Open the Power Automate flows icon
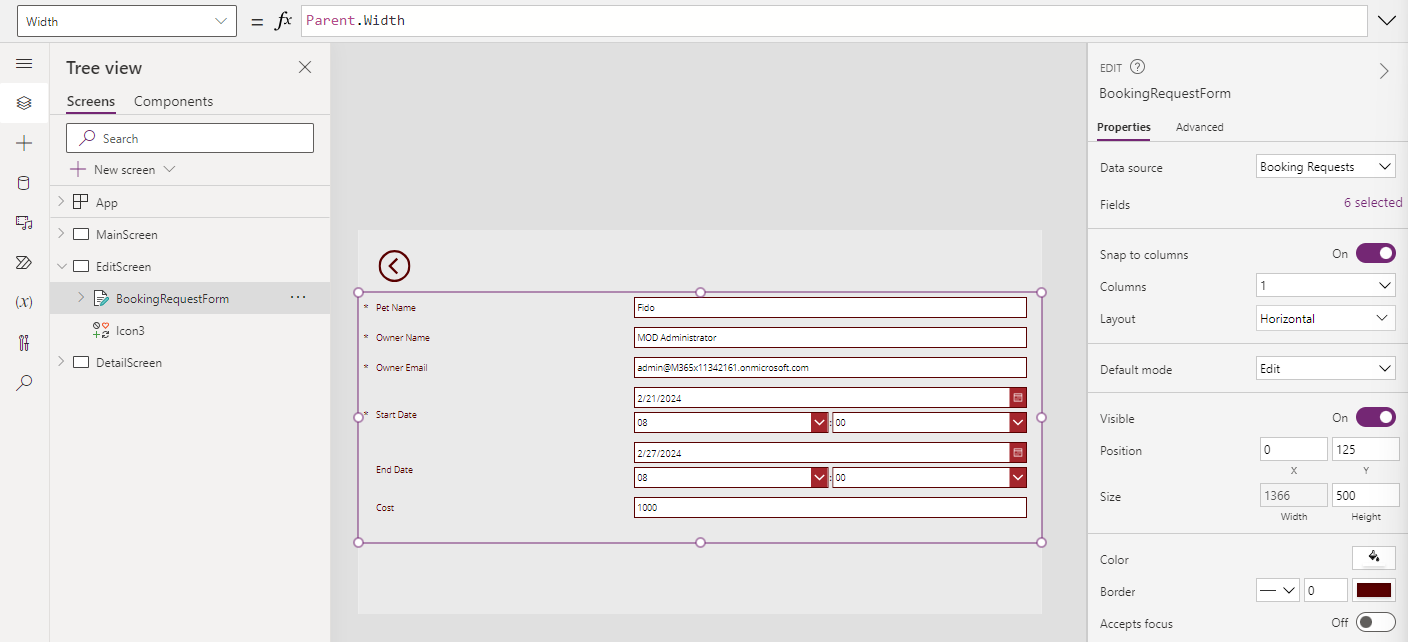 tap(24, 263)
